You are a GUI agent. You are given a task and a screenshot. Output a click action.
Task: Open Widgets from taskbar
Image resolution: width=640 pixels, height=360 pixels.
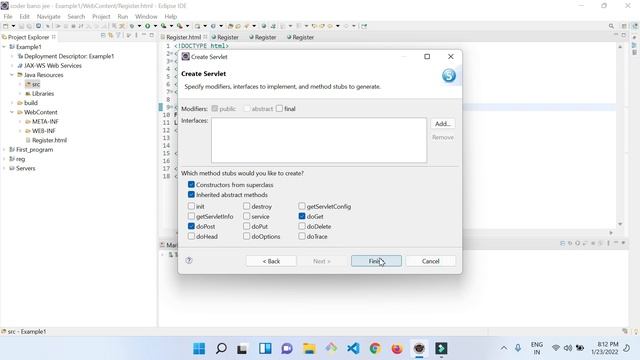(265, 349)
